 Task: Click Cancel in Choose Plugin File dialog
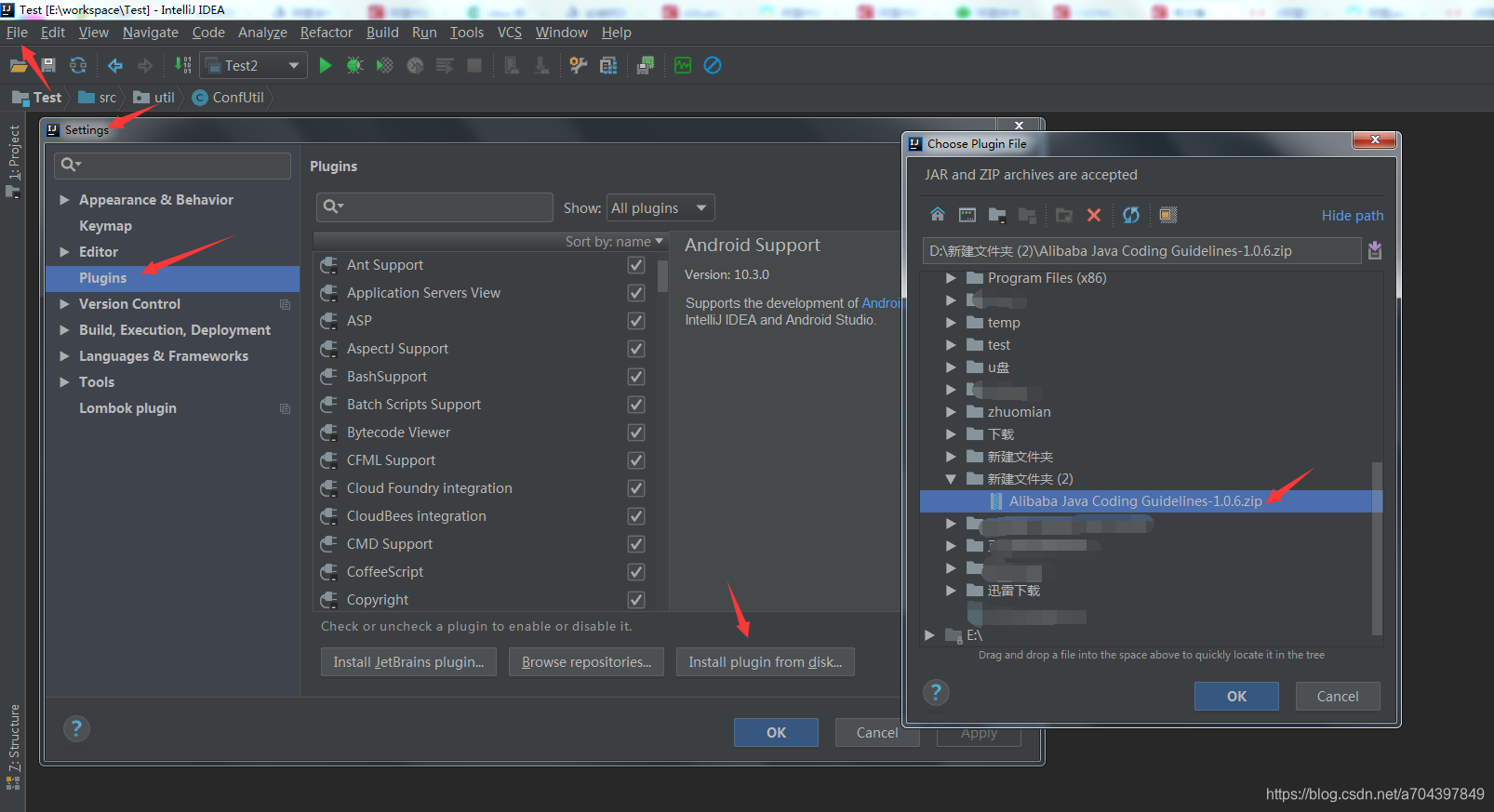click(x=1338, y=697)
